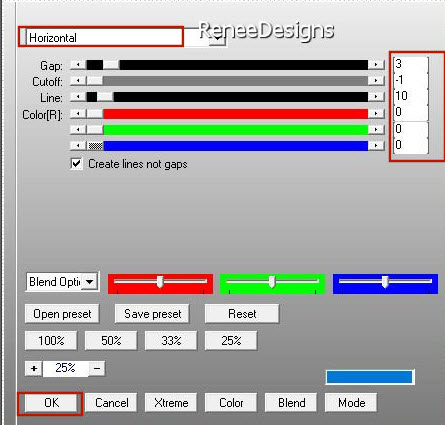The height and width of the screenshot is (425, 445).
Task: Click the Save preset button
Action: pyautogui.click(x=152, y=314)
